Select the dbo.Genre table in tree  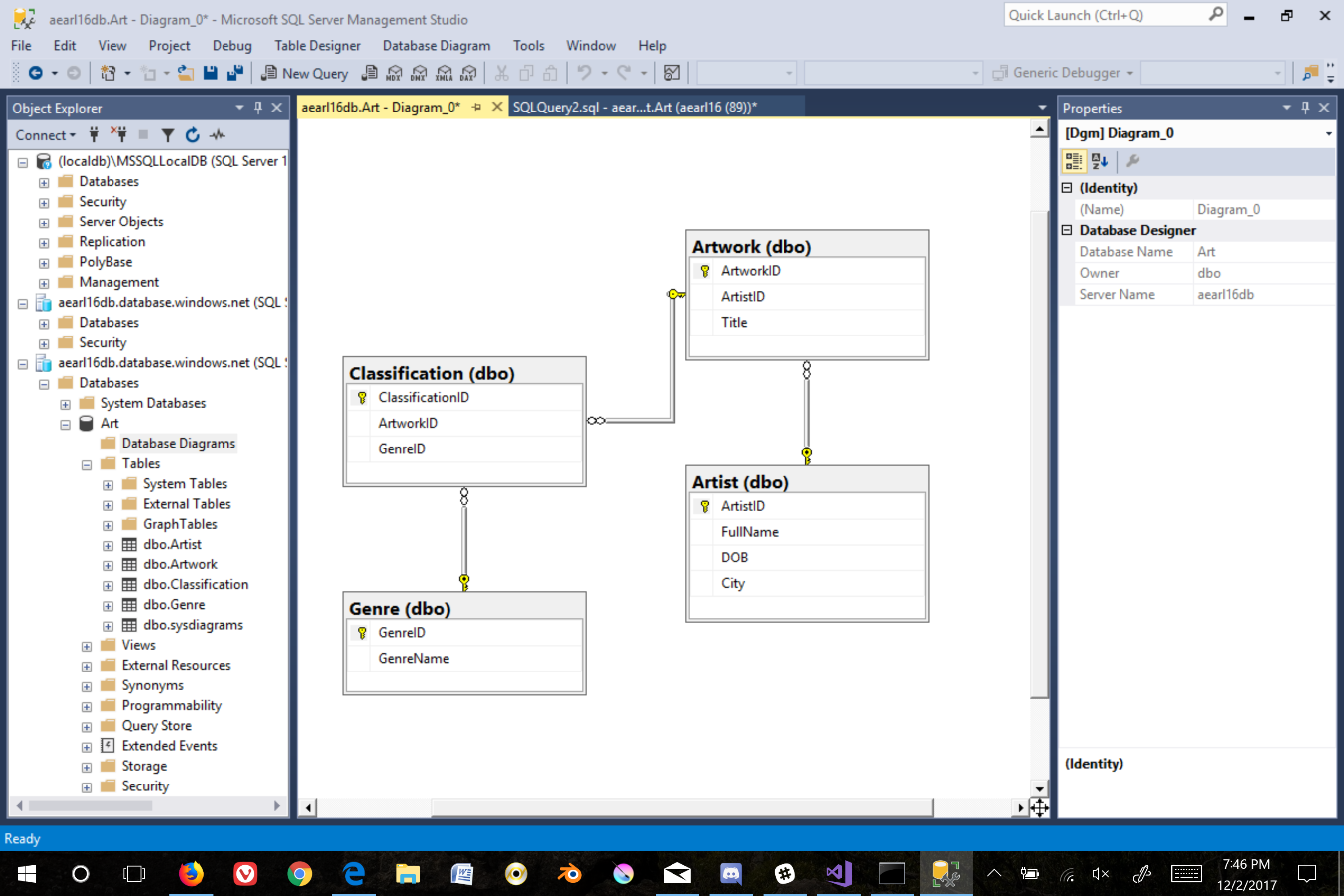coord(174,605)
